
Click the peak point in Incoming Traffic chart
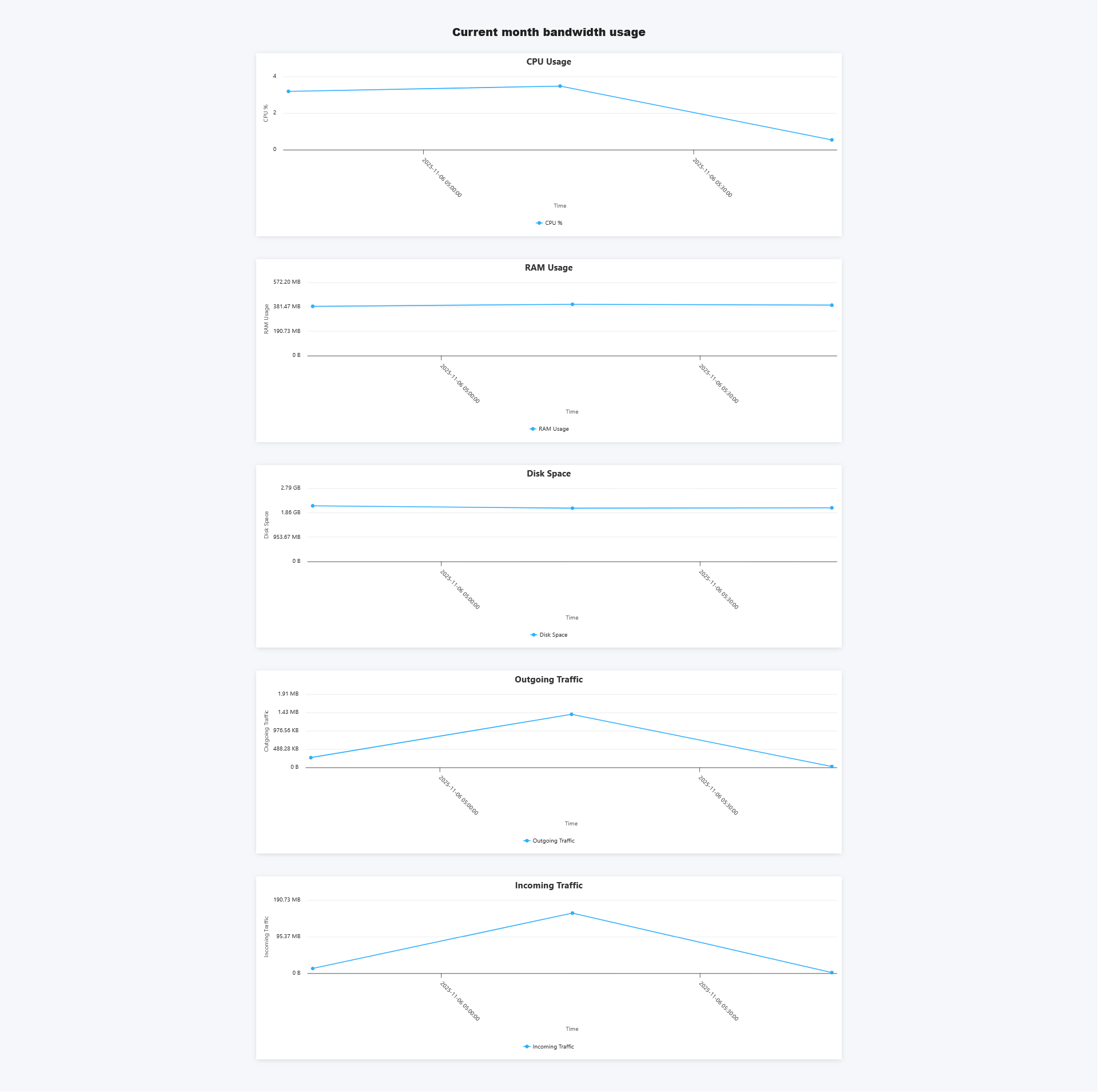[572, 914]
